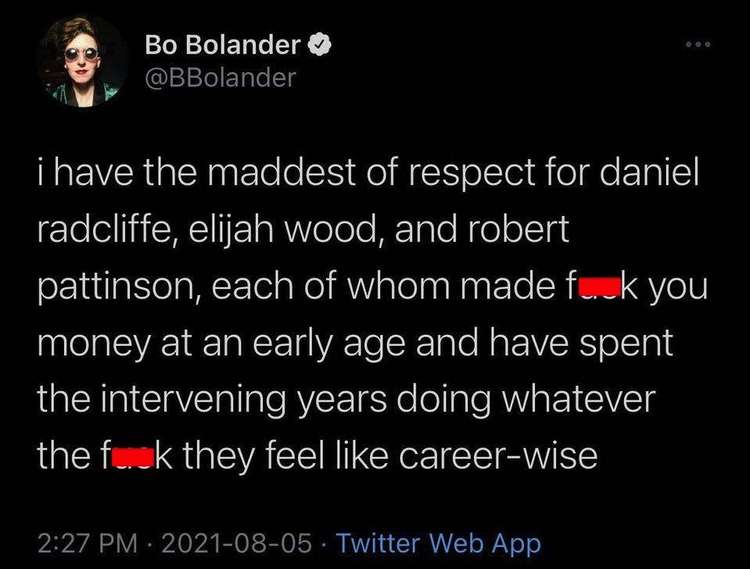Click the 2021-08-05 date text
This screenshot has height=569, width=750.
tap(237, 543)
